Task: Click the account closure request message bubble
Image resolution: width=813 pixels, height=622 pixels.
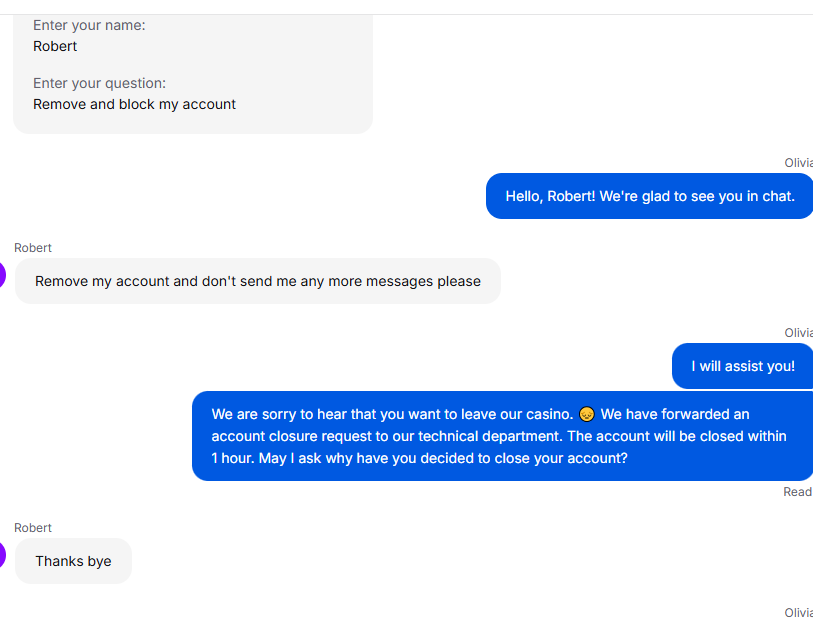Action: coord(502,436)
